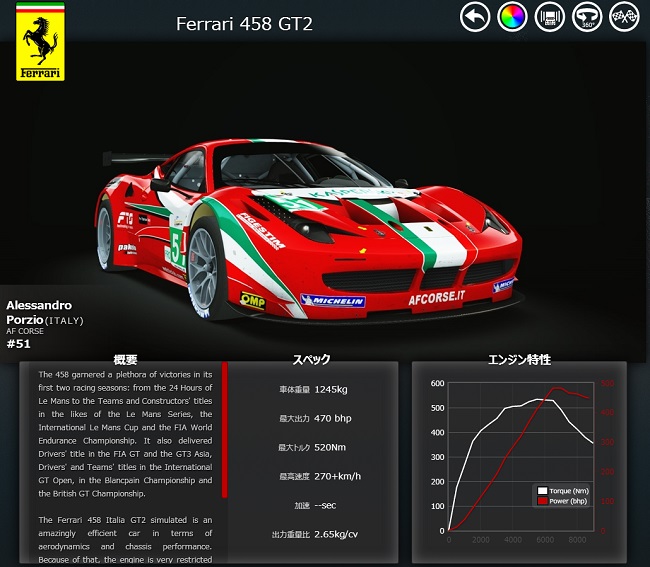Open the car setup icon
The width and height of the screenshot is (650, 567).
coord(550,17)
